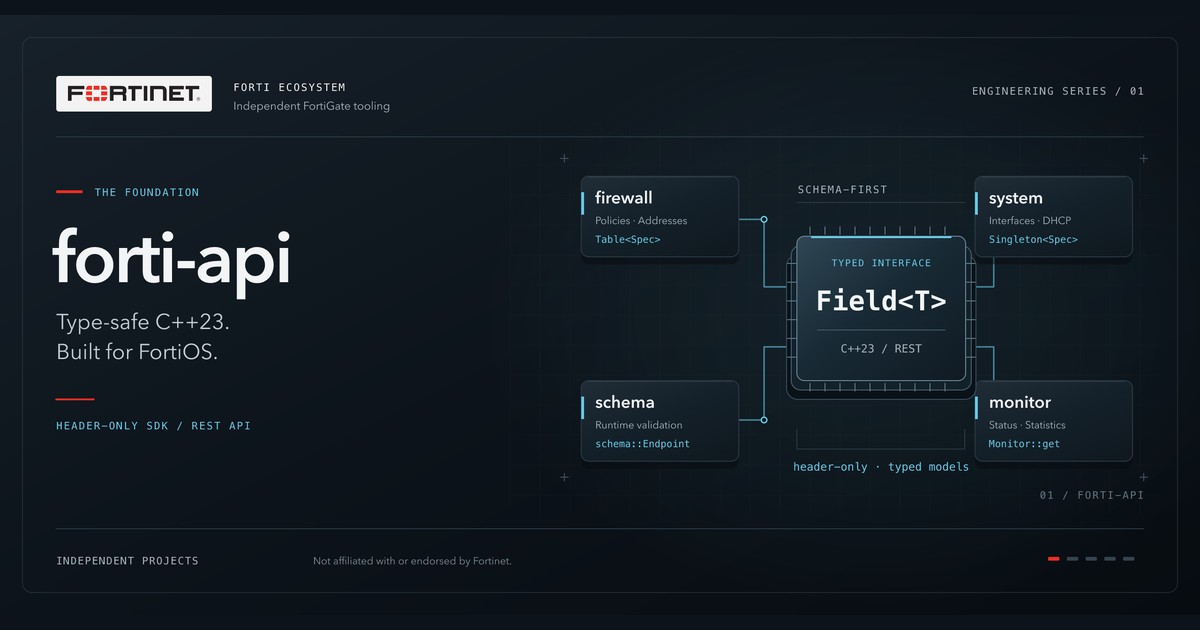1200x630 pixels.
Task: Click 'Interfaces · DHCP' text
Action: [1030, 221]
